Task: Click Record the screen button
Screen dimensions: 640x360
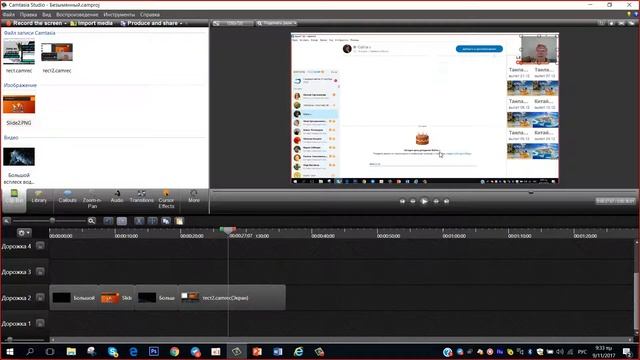Action: (x=34, y=23)
